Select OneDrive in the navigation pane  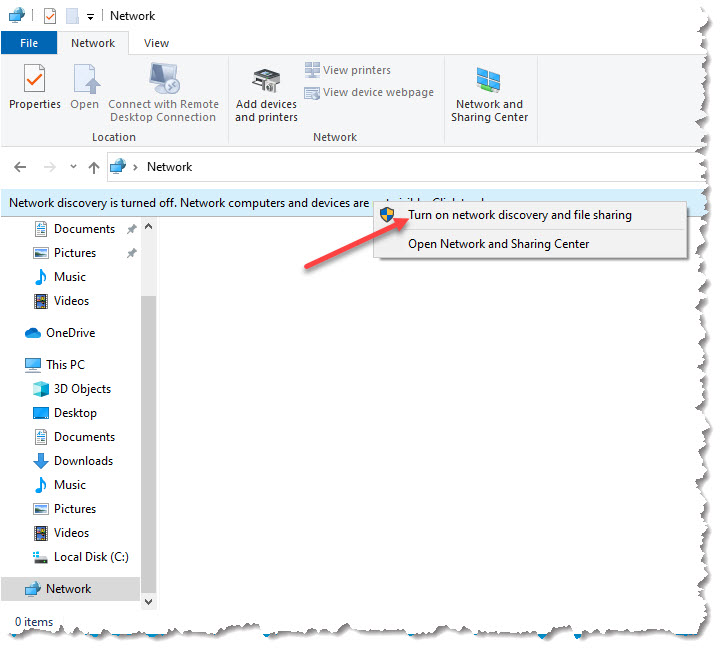tap(70, 333)
